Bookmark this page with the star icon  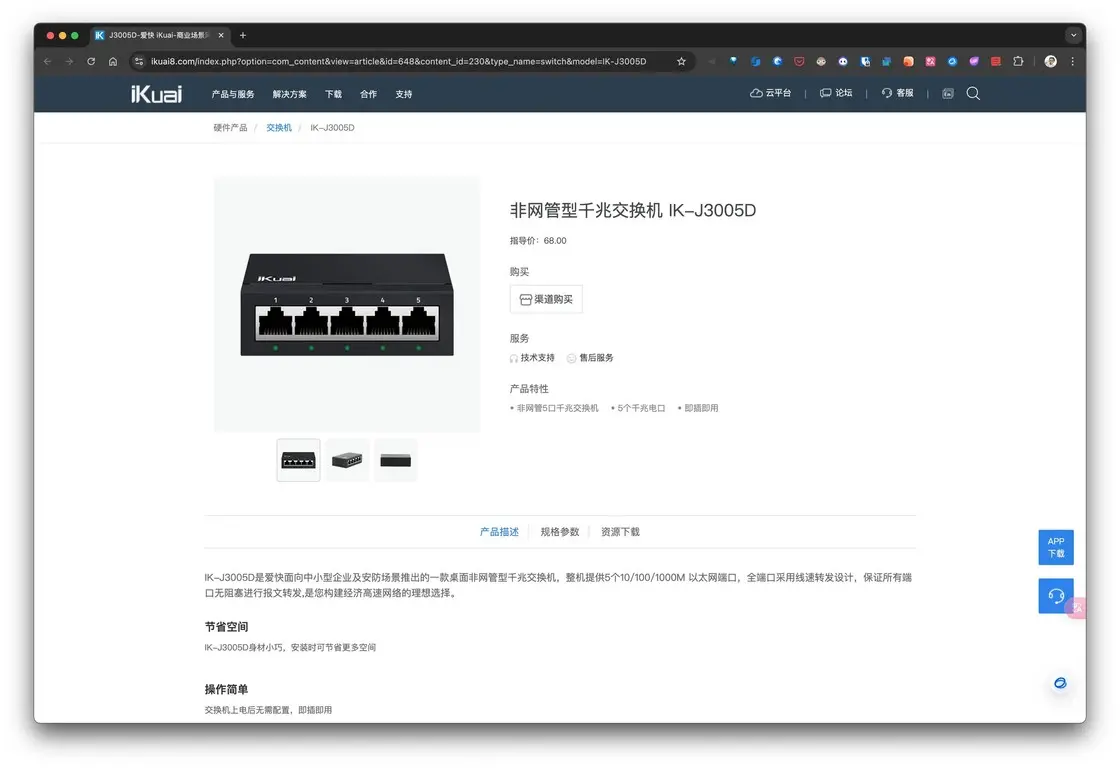681,61
